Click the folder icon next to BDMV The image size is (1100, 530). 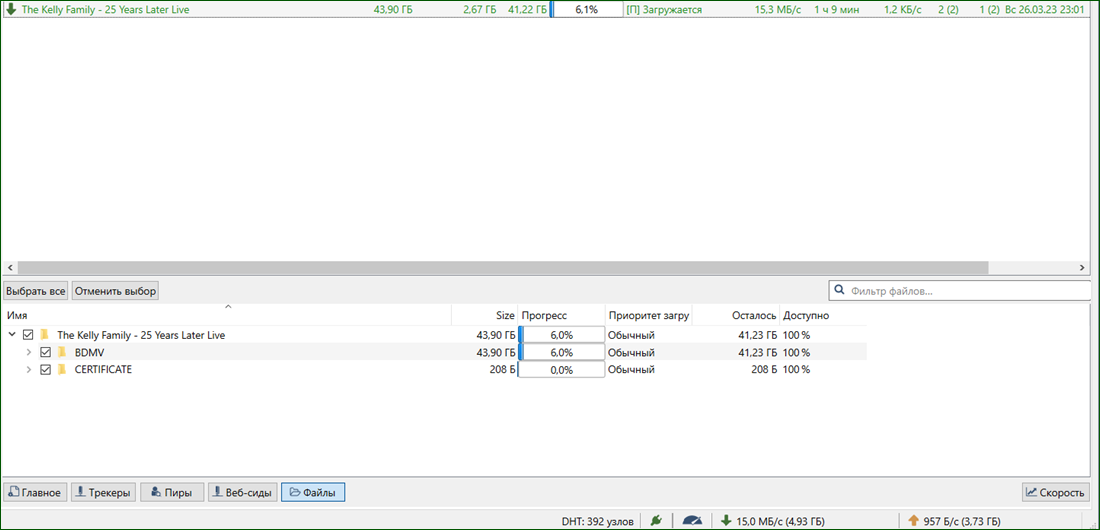tap(62, 352)
